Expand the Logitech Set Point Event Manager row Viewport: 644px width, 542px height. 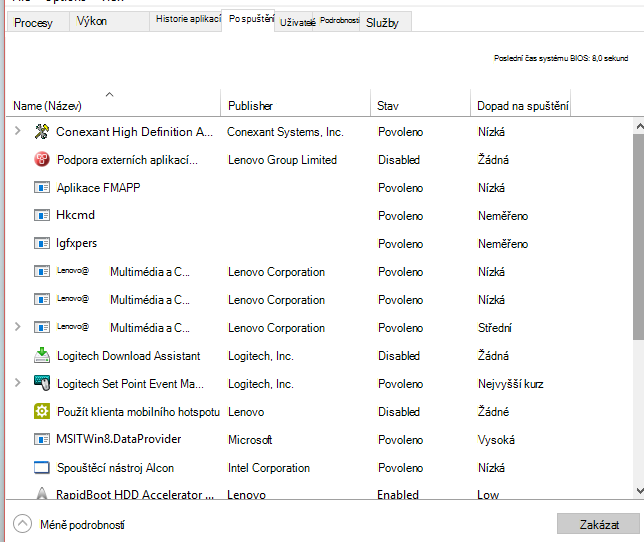pos(17,383)
